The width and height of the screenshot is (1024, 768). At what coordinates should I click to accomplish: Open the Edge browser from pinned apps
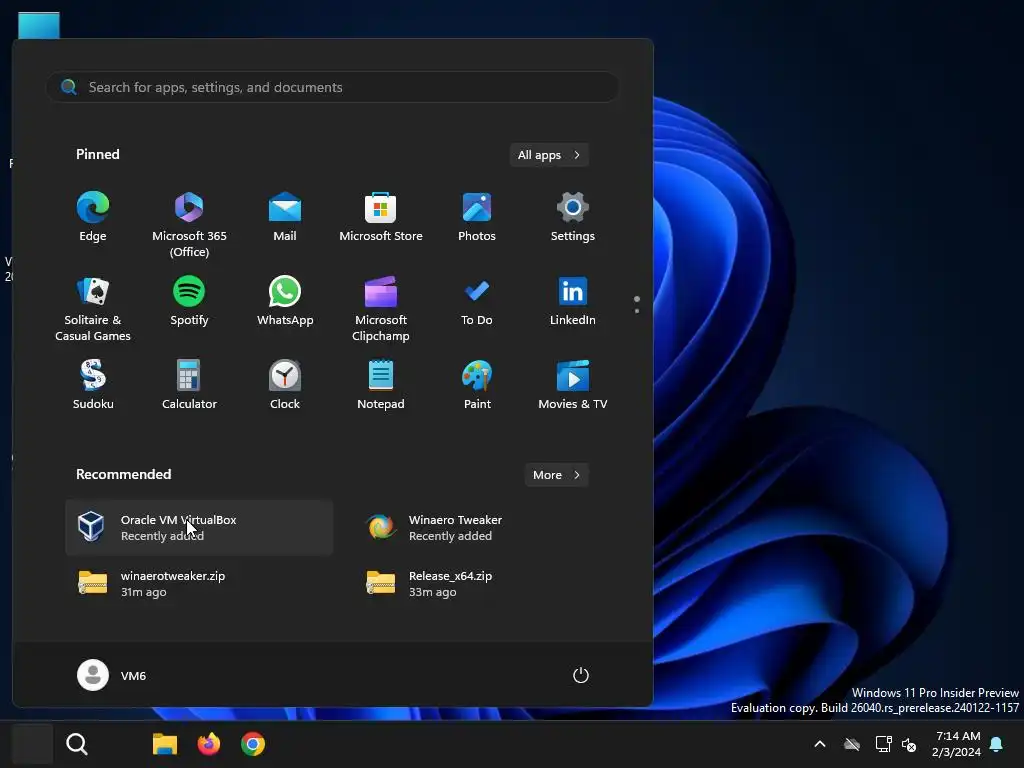(x=93, y=218)
